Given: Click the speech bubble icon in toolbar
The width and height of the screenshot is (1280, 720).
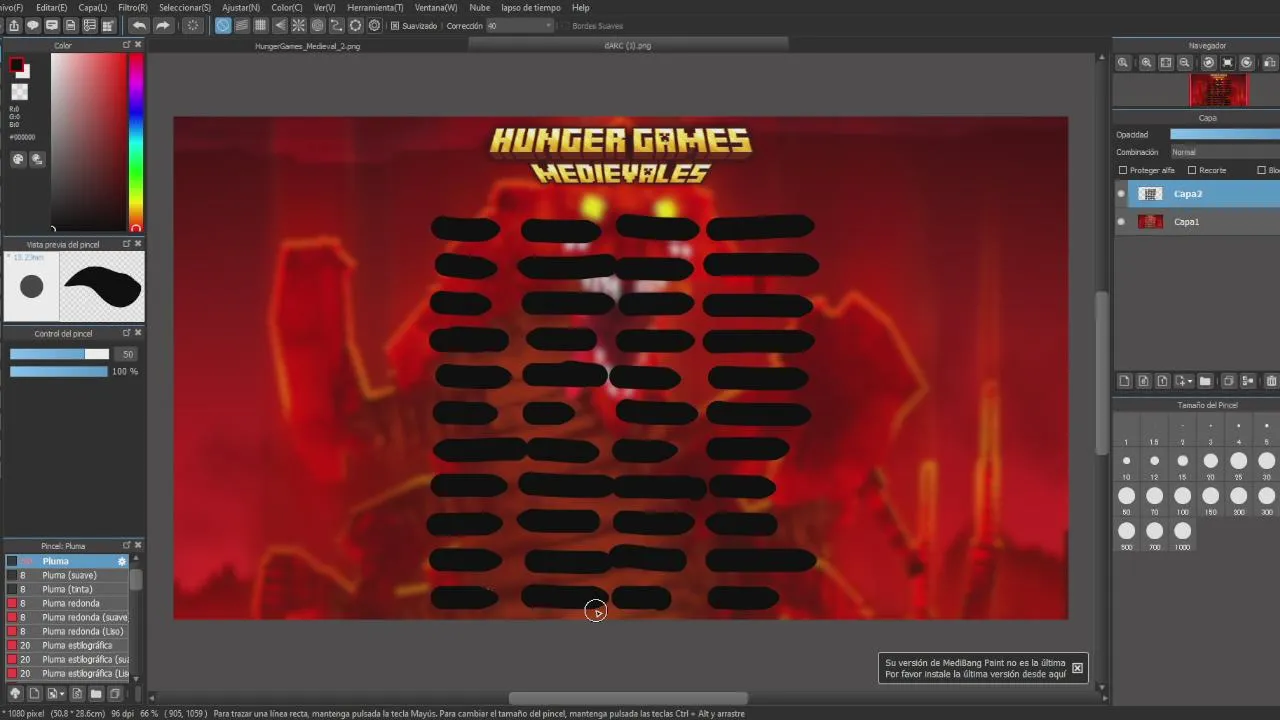Looking at the screenshot, I should [33, 25].
